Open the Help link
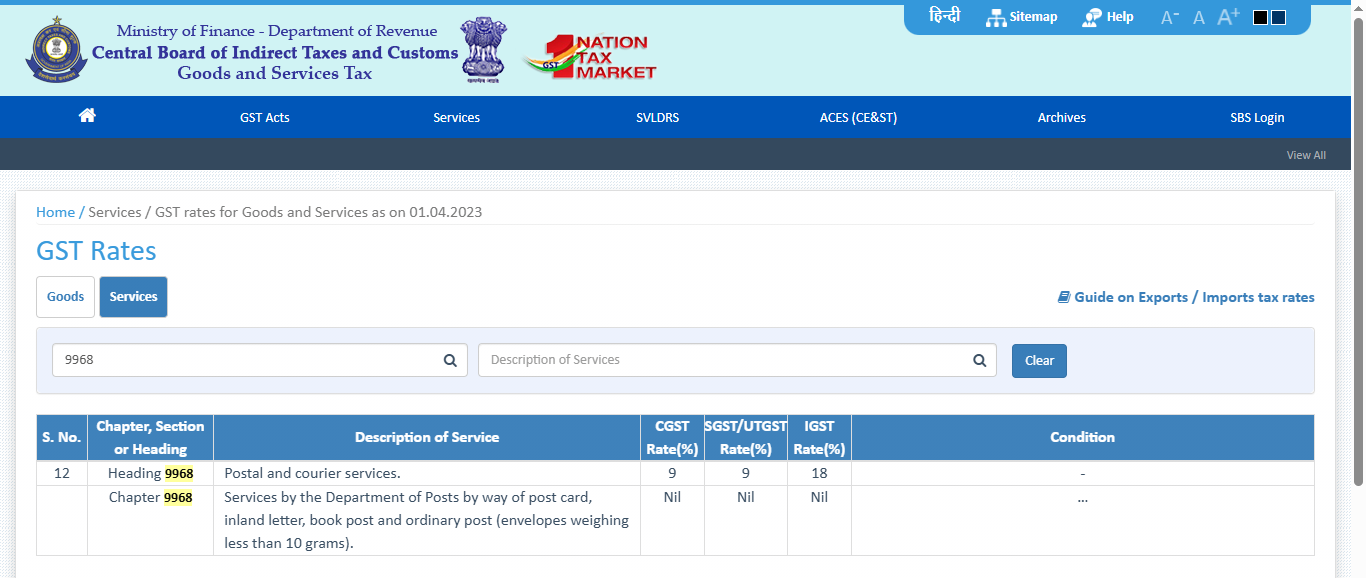The height and width of the screenshot is (578, 1366). click(x=1108, y=17)
